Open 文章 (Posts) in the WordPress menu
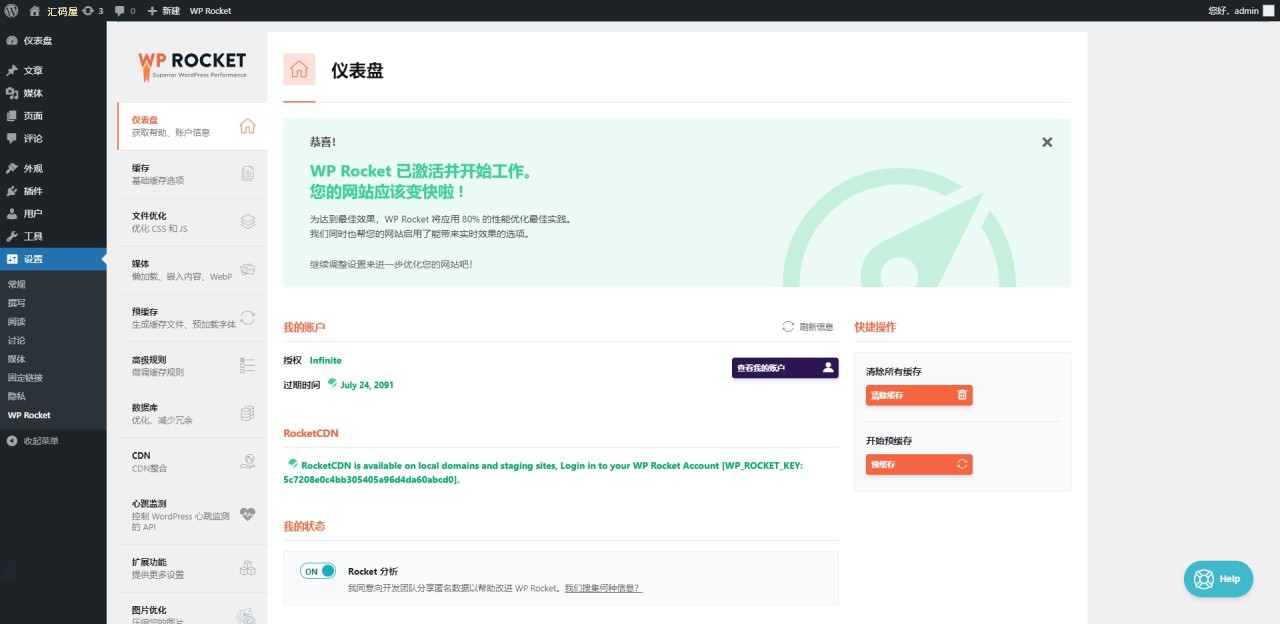The width and height of the screenshot is (1280, 624). pyautogui.click(x=53, y=71)
